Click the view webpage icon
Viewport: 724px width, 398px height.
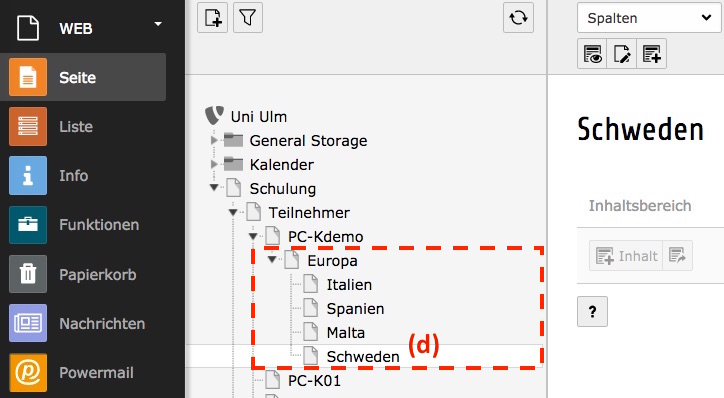(x=592, y=54)
